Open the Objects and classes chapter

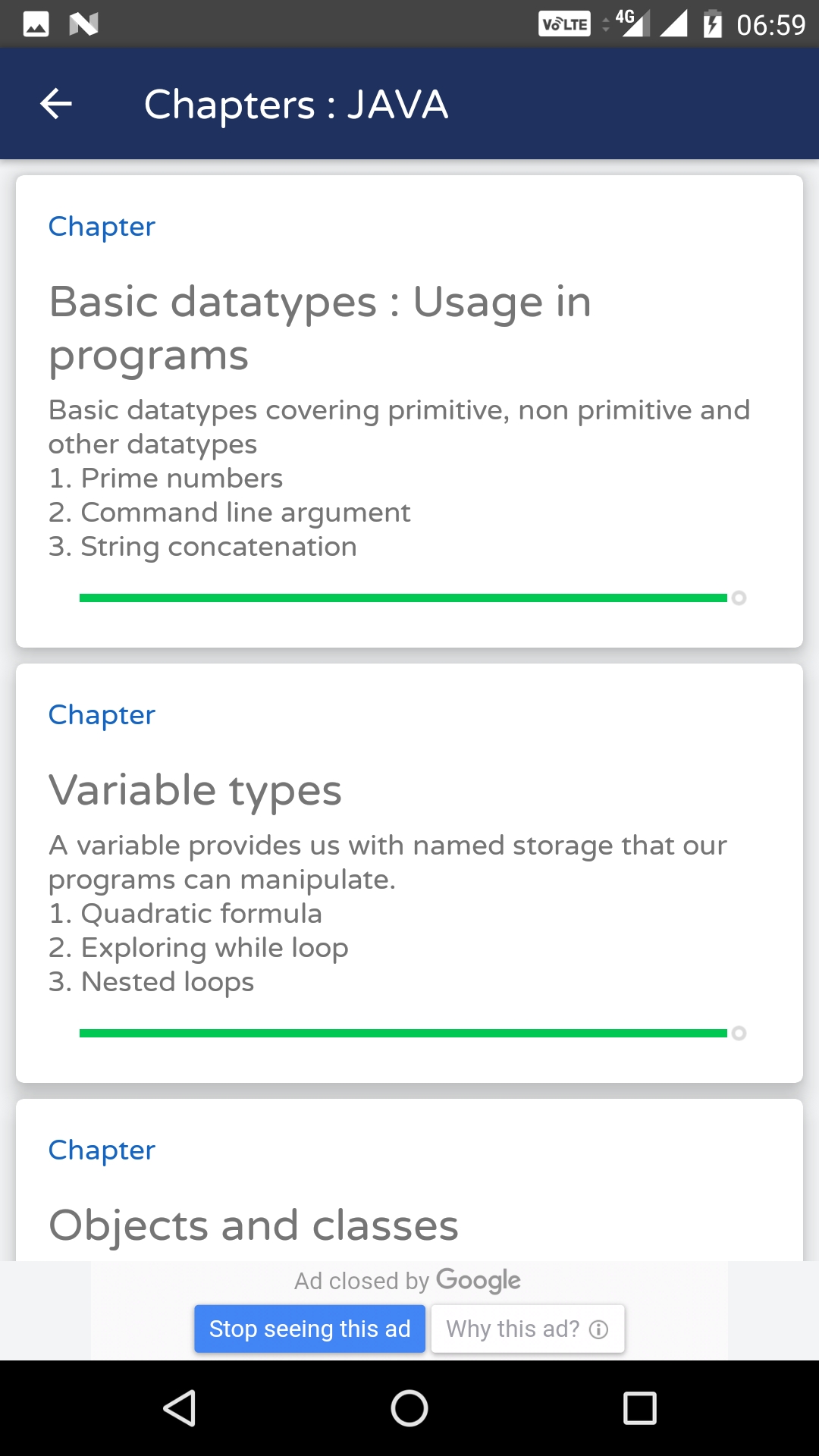(253, 1225)
